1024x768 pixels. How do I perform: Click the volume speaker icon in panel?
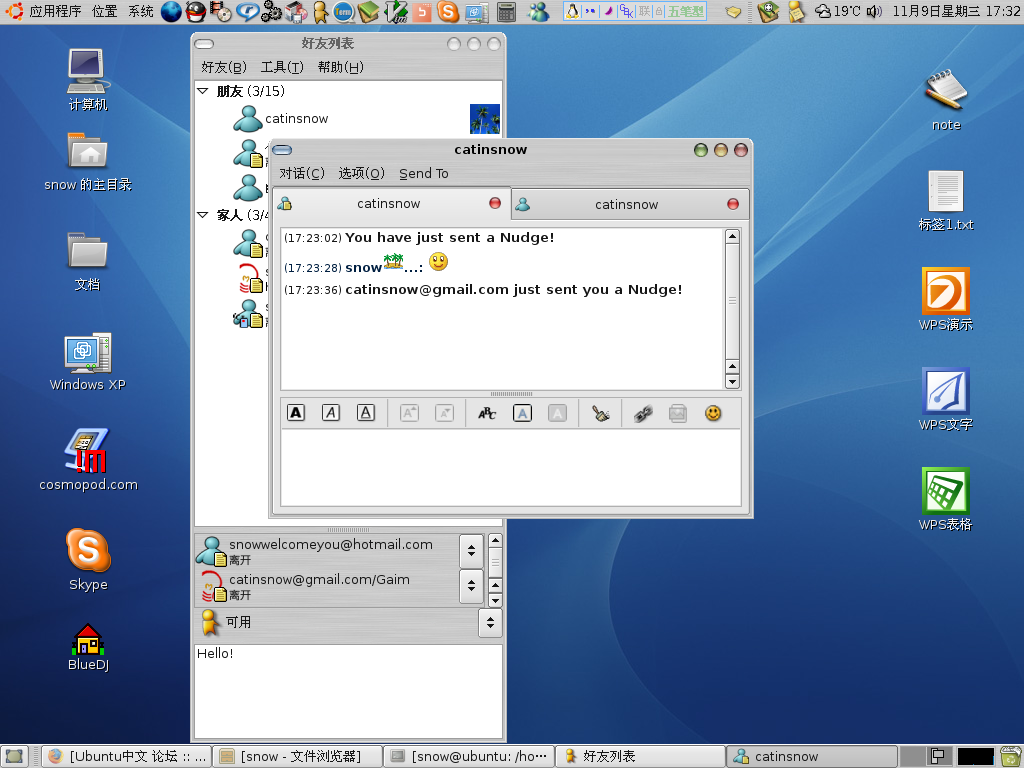[x=874, y=11]
